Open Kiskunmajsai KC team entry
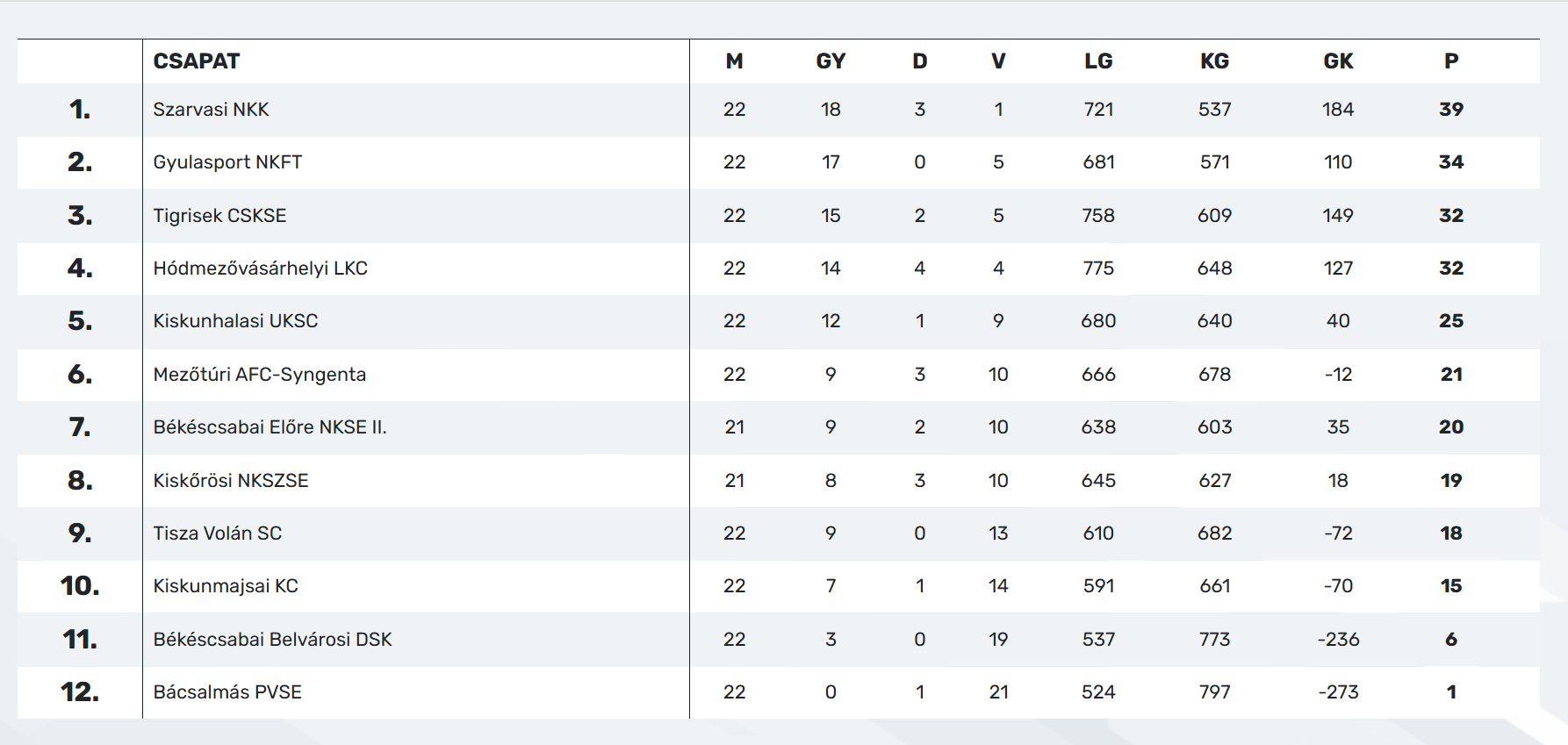This screenshot has height=745, width=1568. (226, 586)
